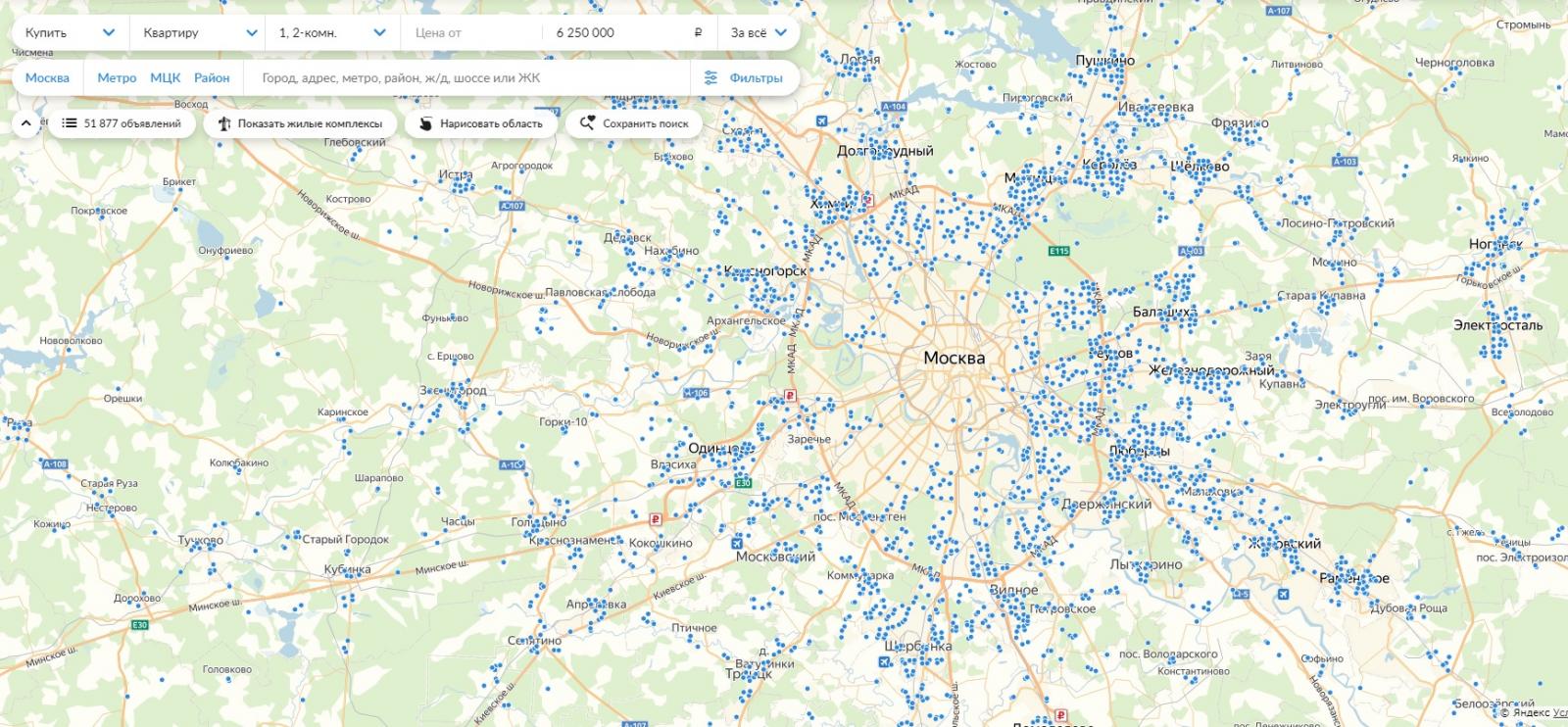This screenshot has height=727, width=1568.
Task: Click the Литвиново map label
Action: (x=1297, y=65)
